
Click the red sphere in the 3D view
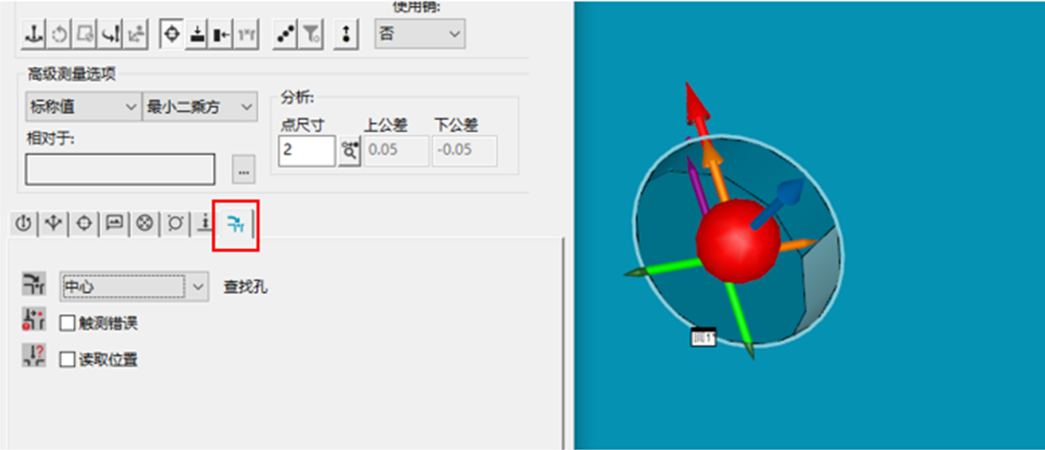click(737, 240)
